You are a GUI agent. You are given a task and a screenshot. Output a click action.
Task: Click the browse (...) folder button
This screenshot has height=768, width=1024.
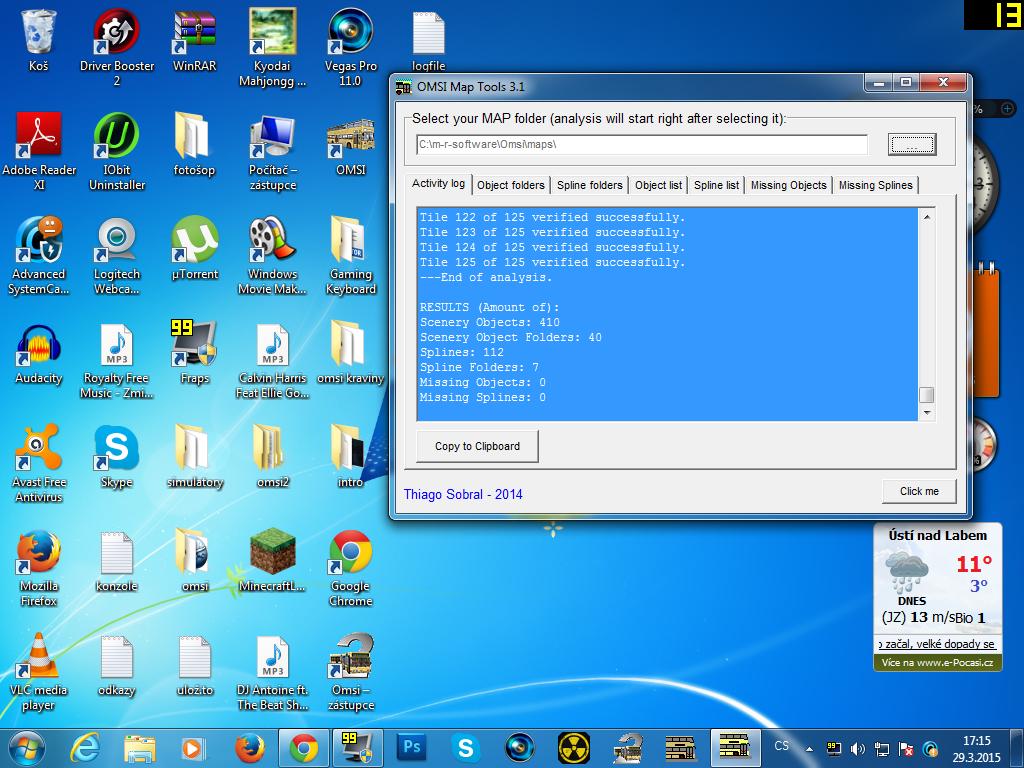click(x=911, y=145)
